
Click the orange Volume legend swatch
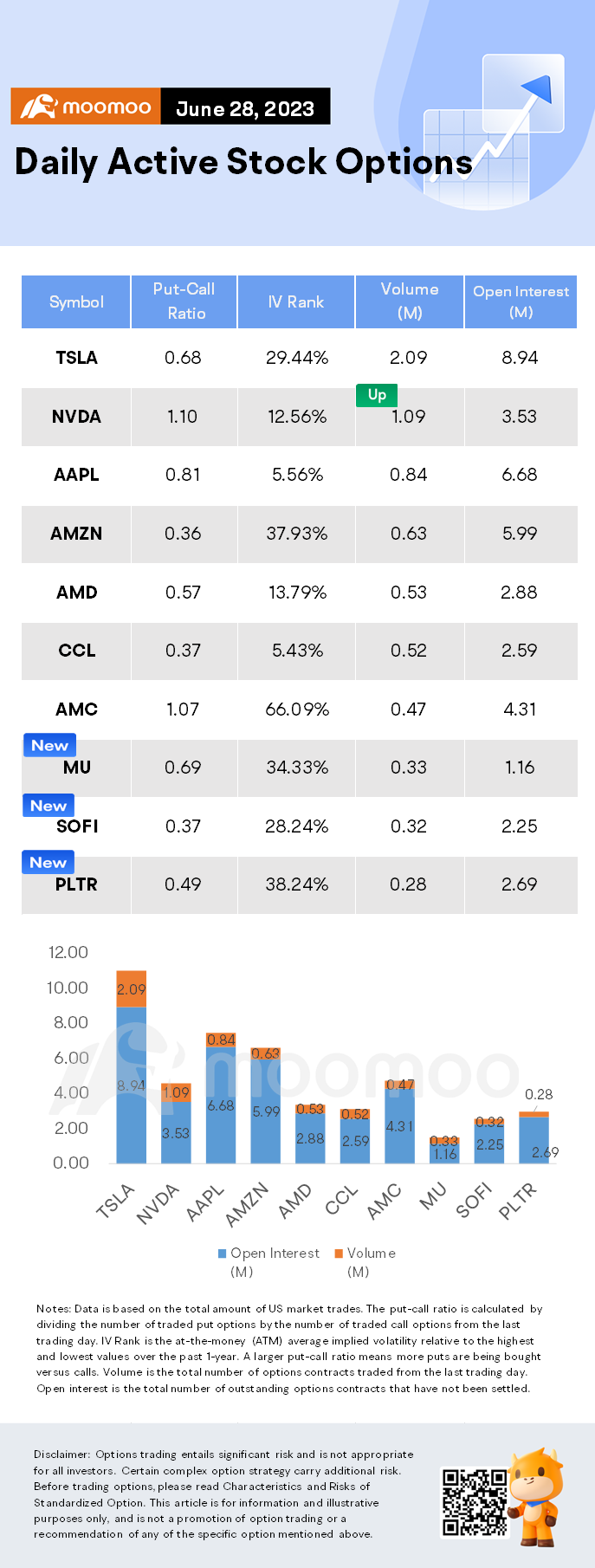(340, 1254)
